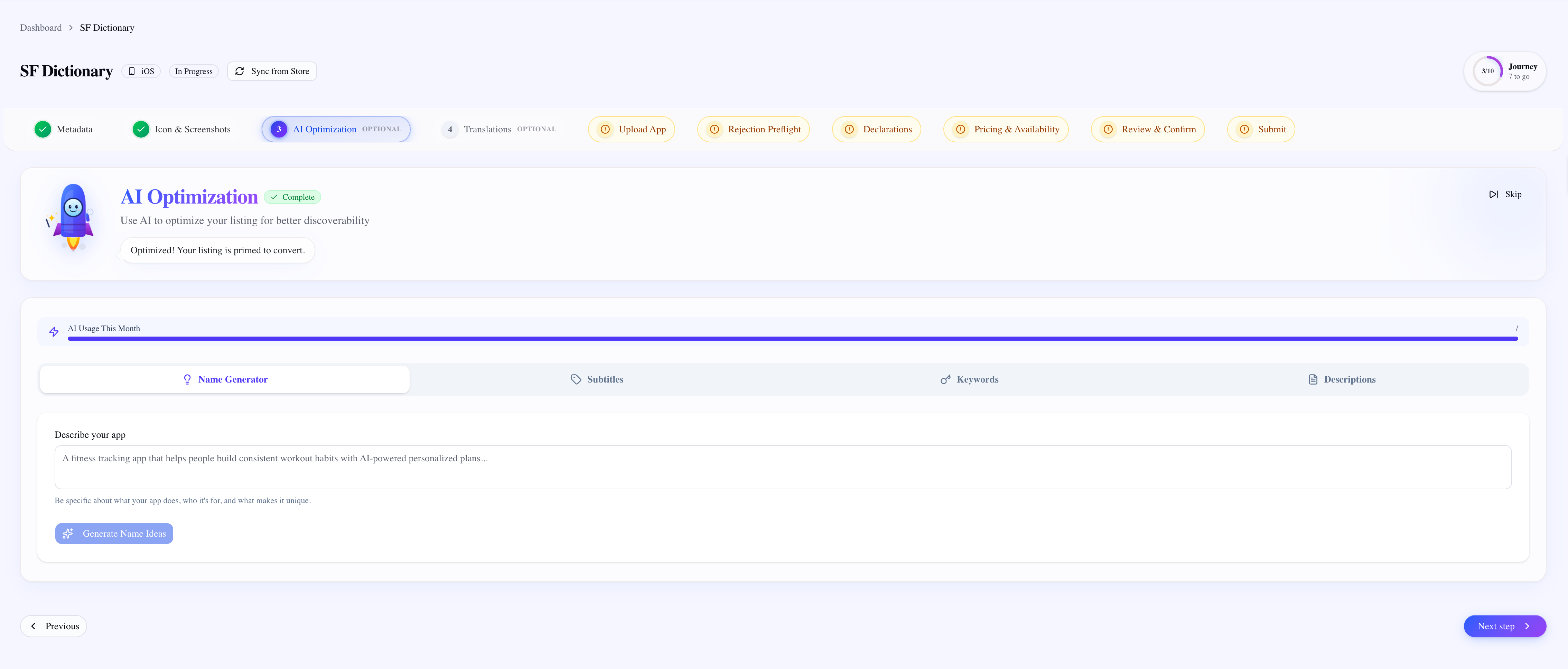This screenshot has width=1568, height=669.
Task: Click into the Describe your app field
Action: (782, 467)
